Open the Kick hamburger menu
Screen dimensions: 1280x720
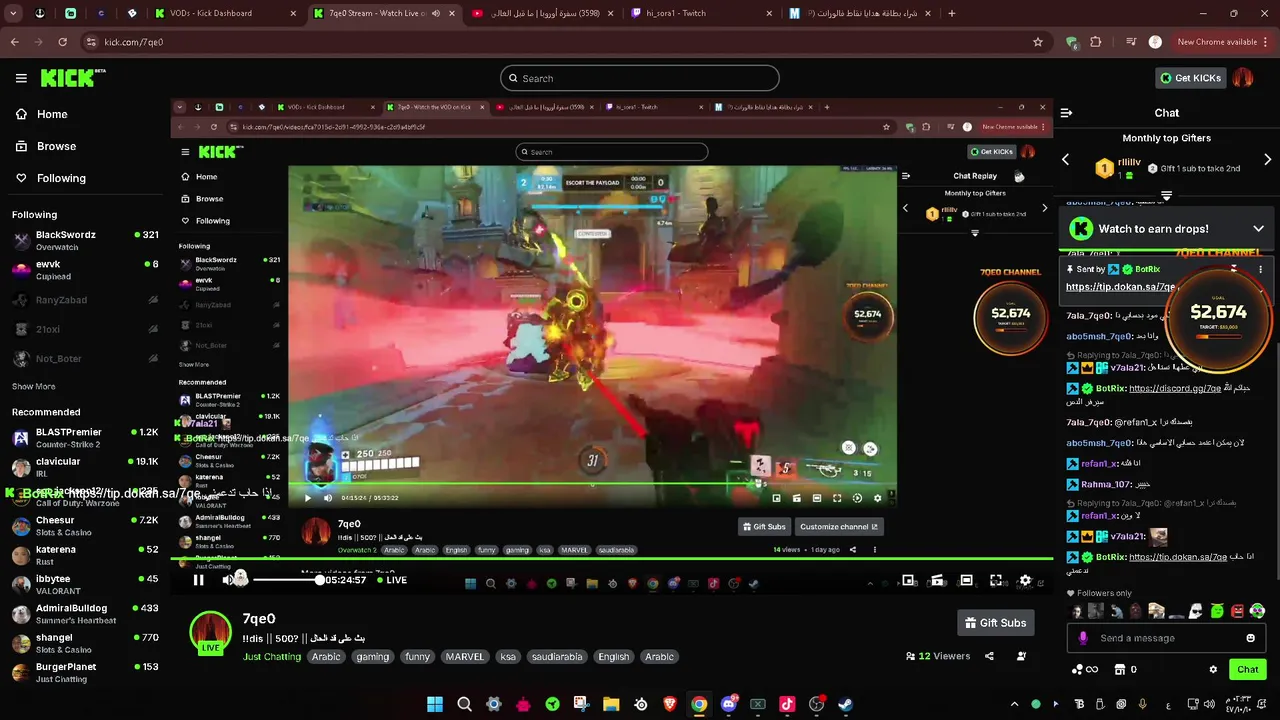[x=21, y=78]
